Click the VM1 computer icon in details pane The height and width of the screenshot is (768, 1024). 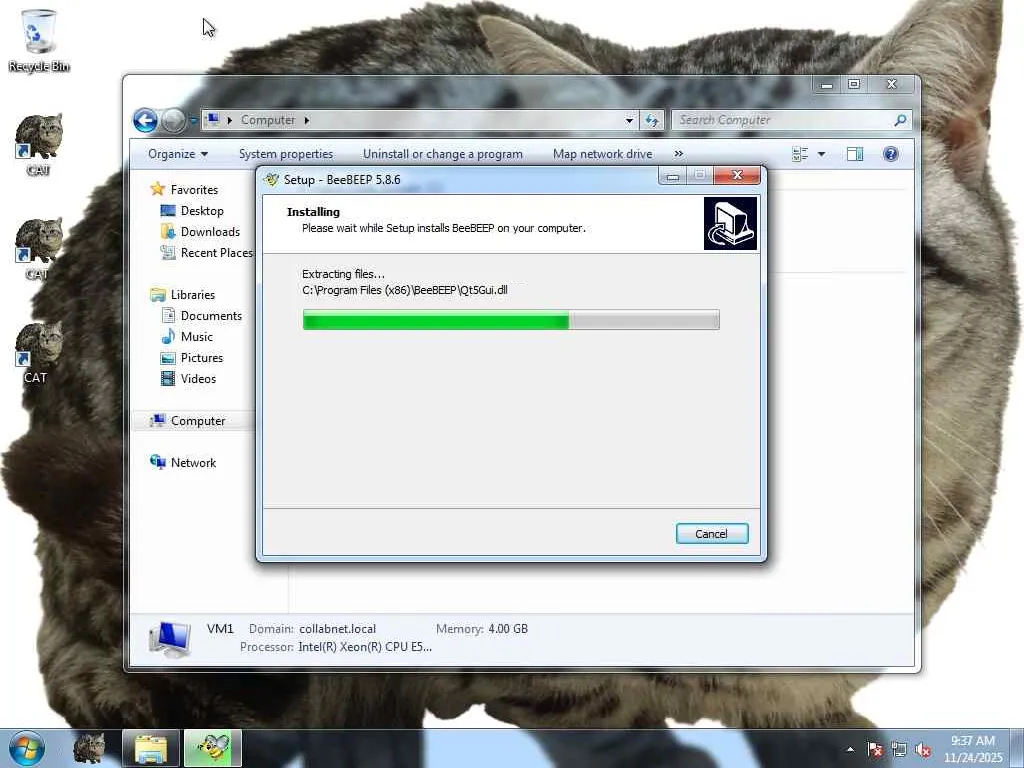(170, 638)
